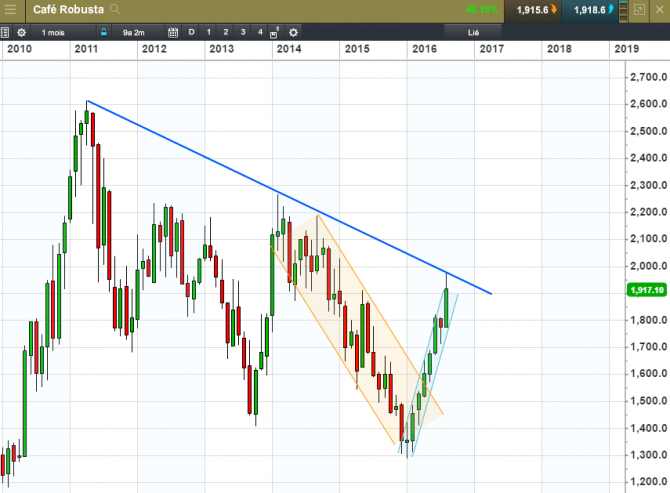Image resolution: width=670 pixels, height=493 pixels.
Task: Click the 2015 year label
Action: click(x=357, y=49)
